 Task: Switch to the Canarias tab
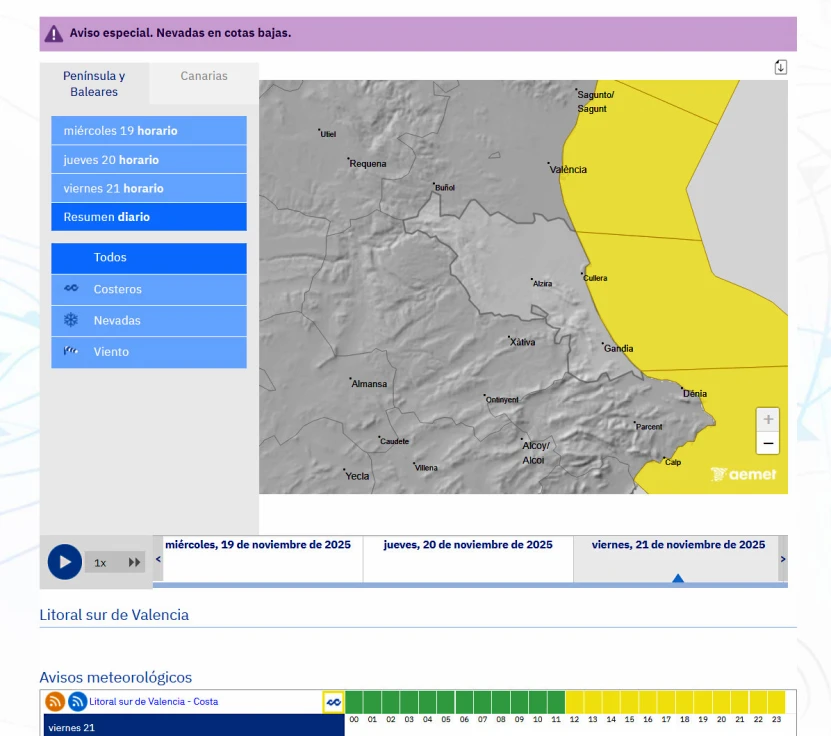(x=204, y=76)
